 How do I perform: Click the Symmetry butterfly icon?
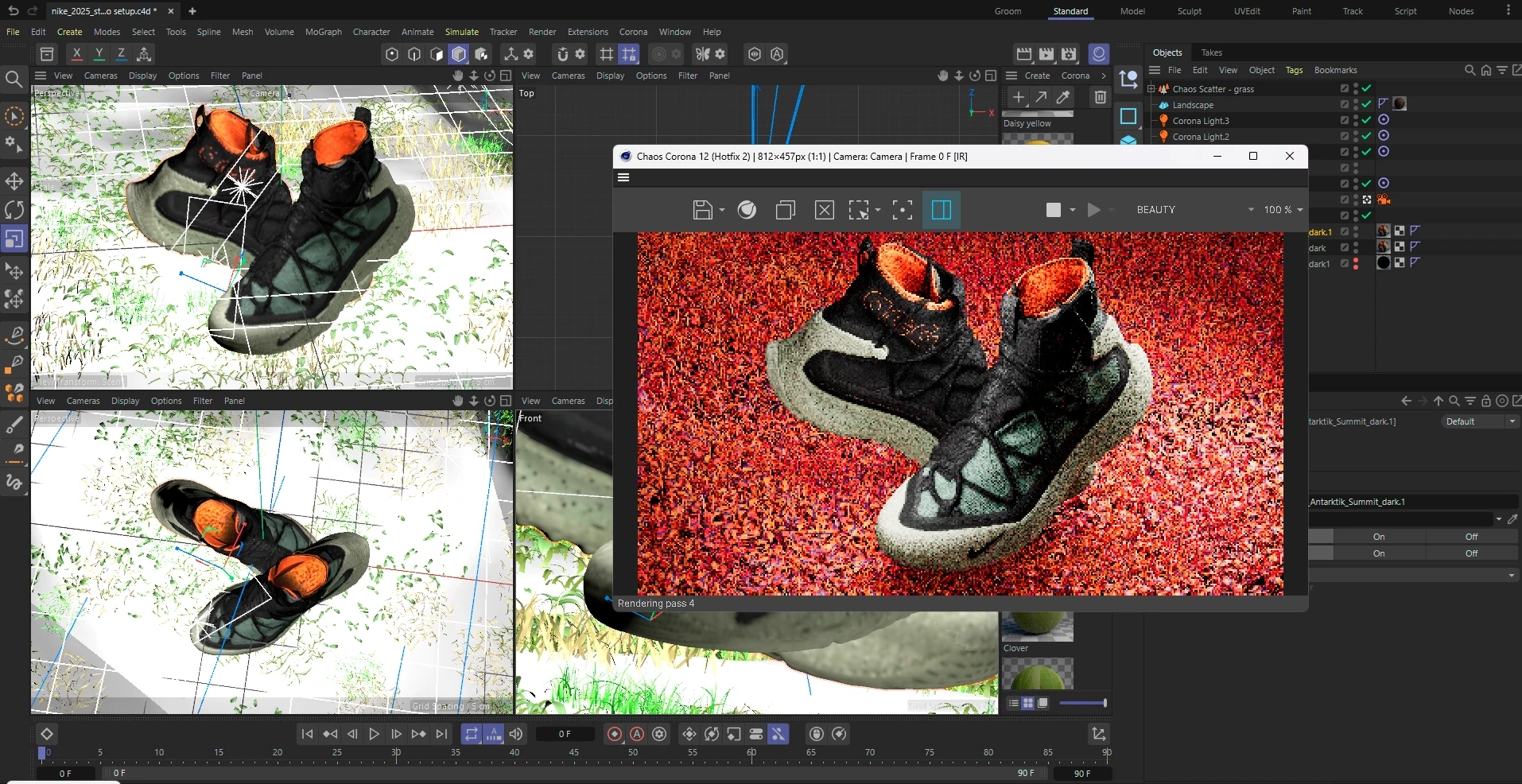click(x=703, y=54)
